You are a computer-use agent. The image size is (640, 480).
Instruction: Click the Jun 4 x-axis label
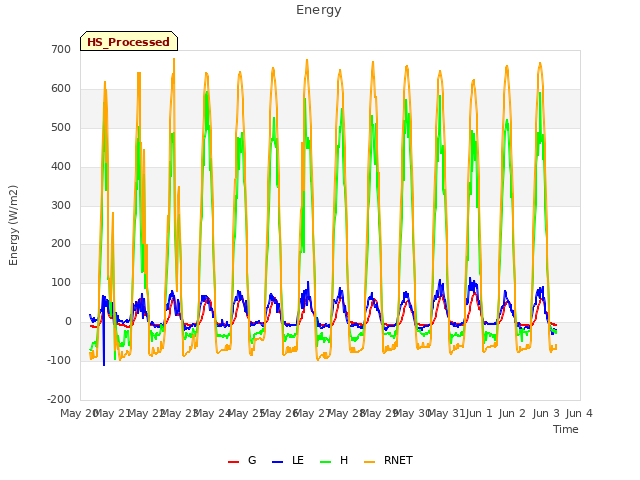click(x=579, y=413)
